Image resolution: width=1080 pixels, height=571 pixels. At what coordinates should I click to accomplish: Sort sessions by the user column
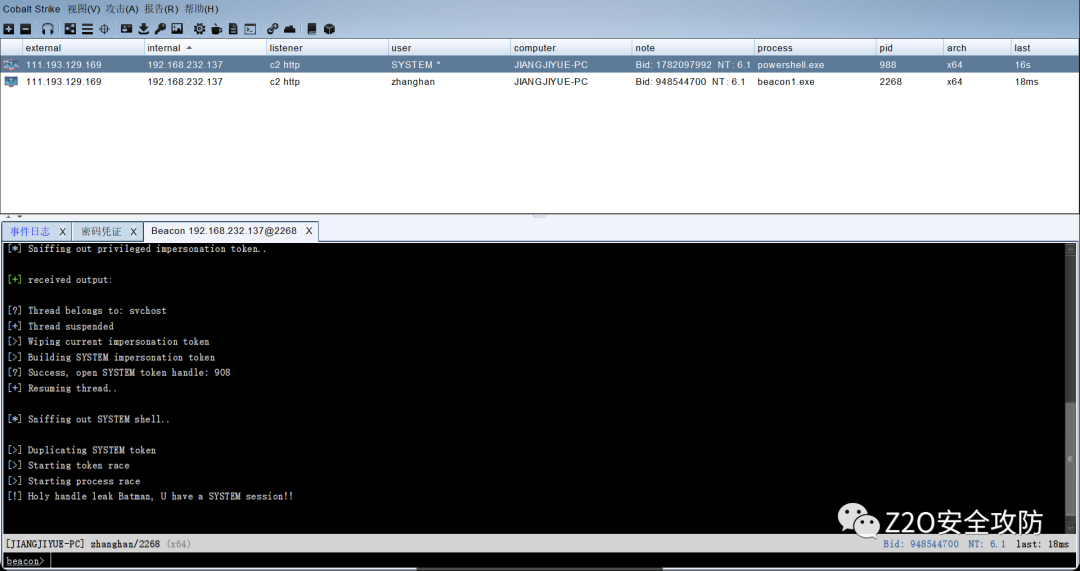[x=448, y=48]
